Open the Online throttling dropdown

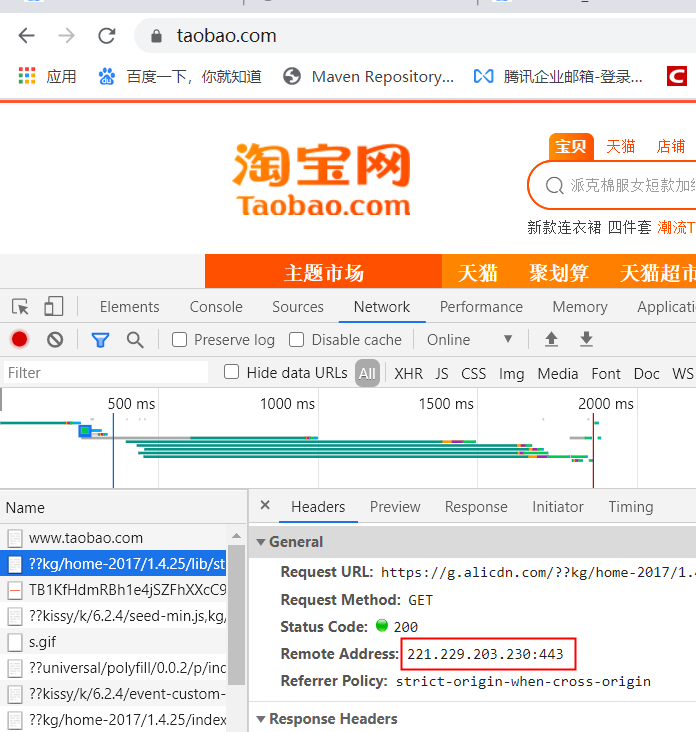[470, 339]
